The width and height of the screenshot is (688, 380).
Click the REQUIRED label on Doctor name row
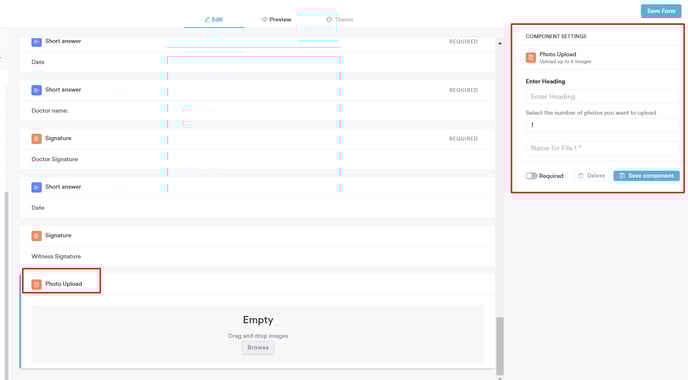[x=463, y=90]
